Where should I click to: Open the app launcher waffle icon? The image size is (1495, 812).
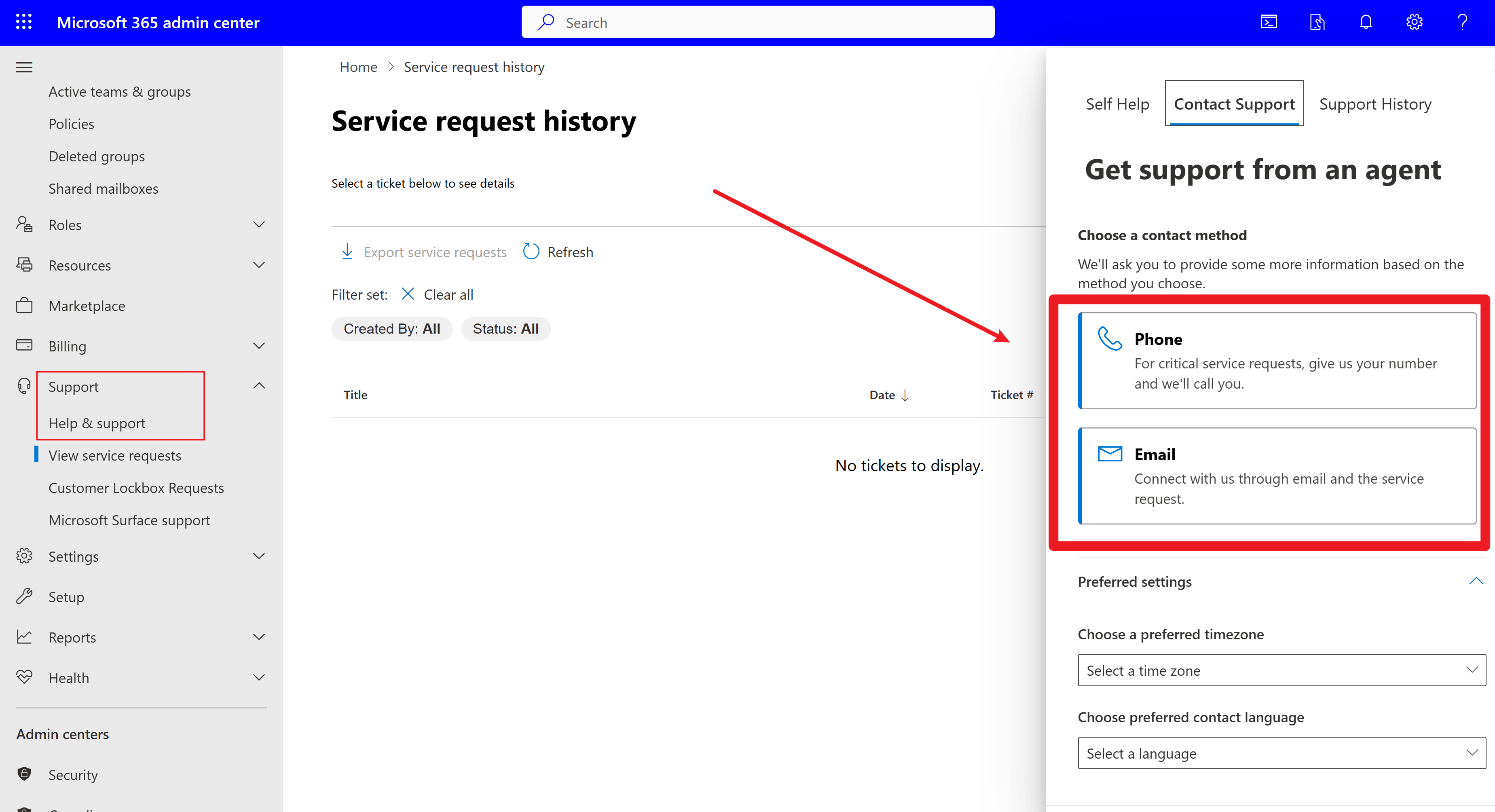tap(24, 22)
